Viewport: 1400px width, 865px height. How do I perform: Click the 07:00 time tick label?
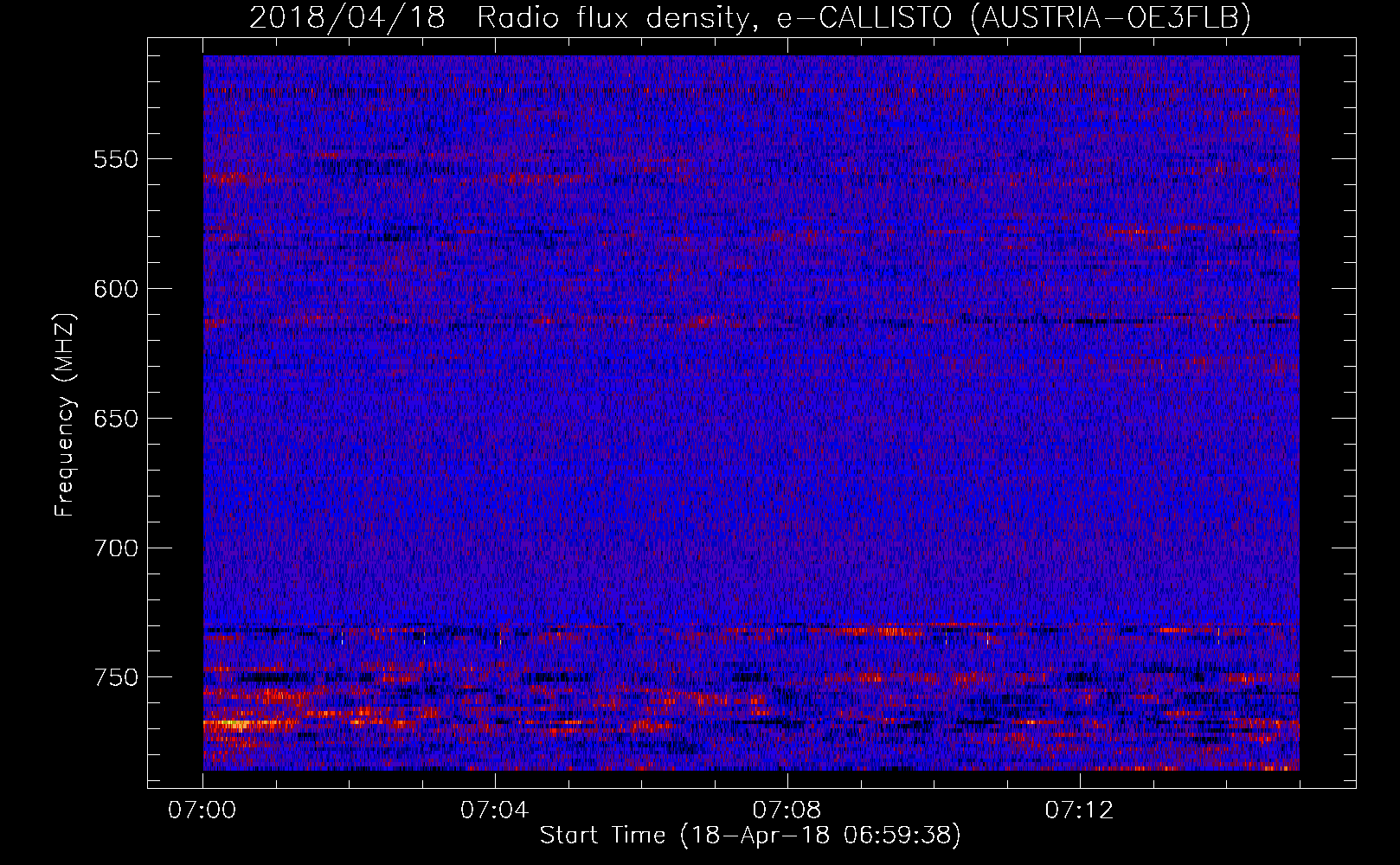(202, 811)
